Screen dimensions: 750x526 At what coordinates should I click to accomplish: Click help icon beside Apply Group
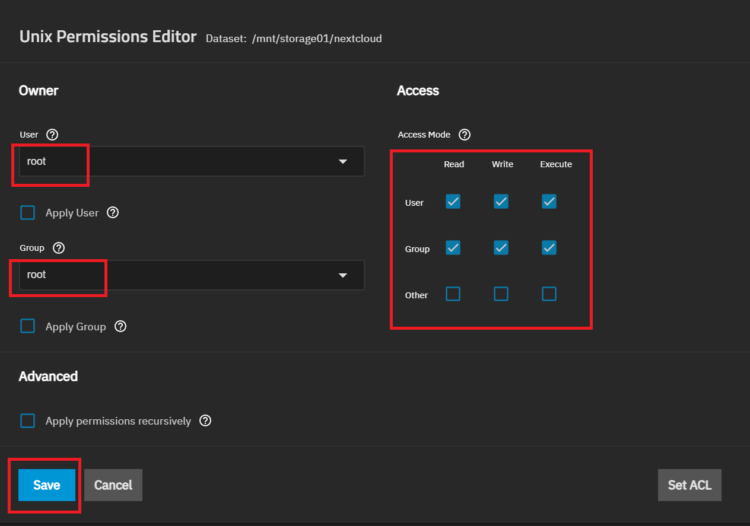tap(120, 326)
